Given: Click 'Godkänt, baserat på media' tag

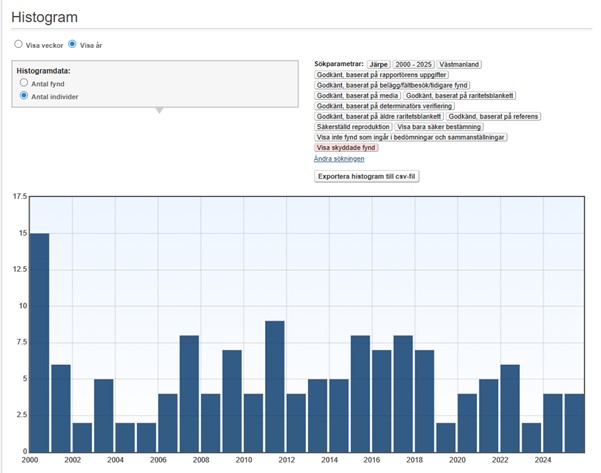Looking at the screenshot, I should [357, 95].
